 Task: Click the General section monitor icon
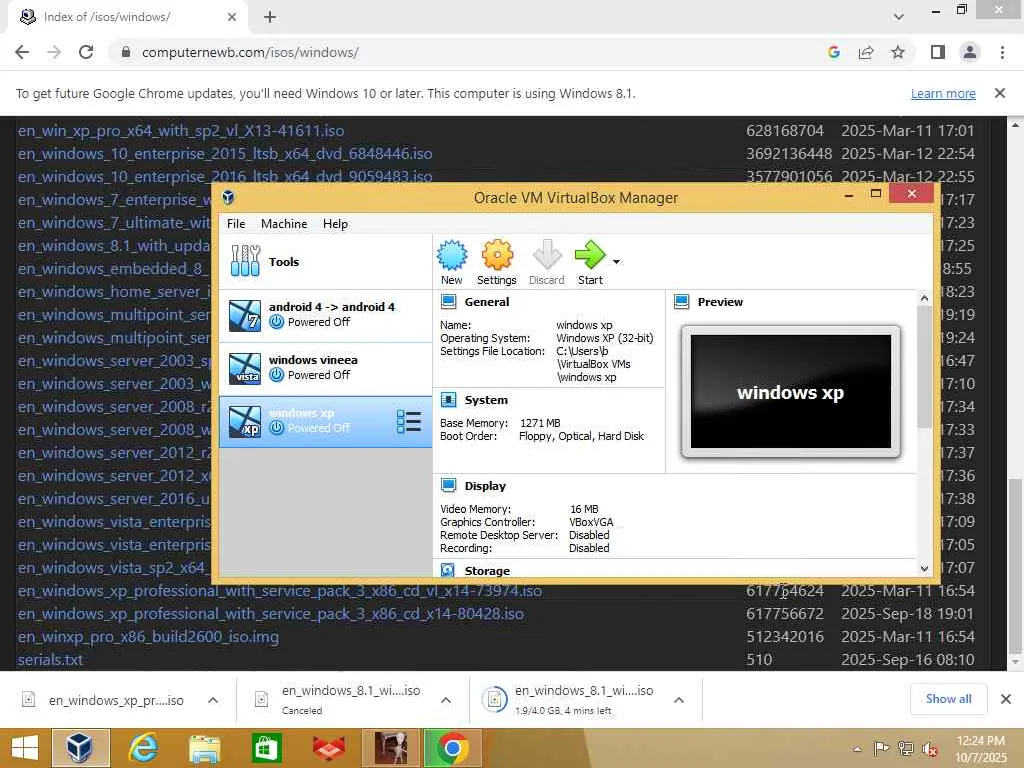tap(449, 302)
